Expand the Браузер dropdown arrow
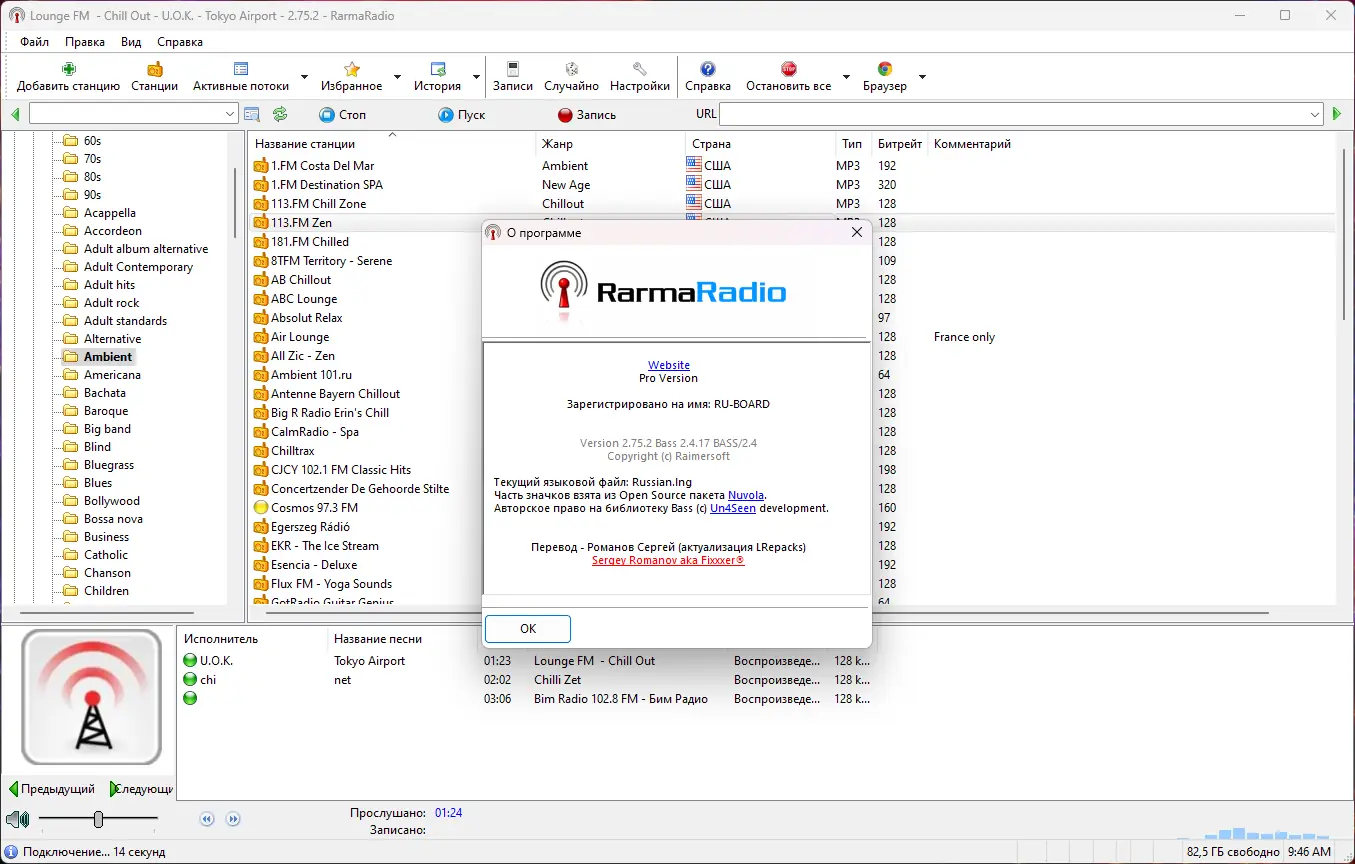This screenshot has width=1355, height=864. pos(922,77)
